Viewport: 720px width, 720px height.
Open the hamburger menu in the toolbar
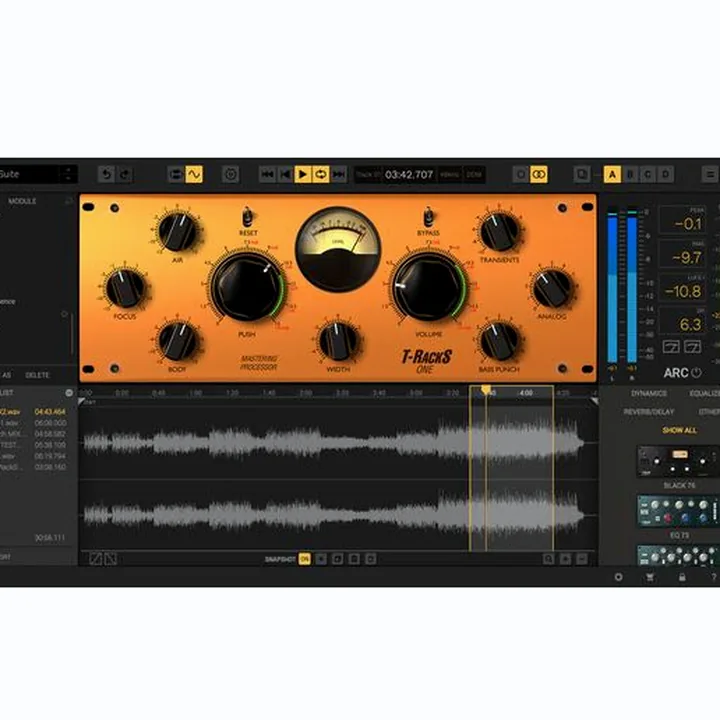(x=710, y=174)
